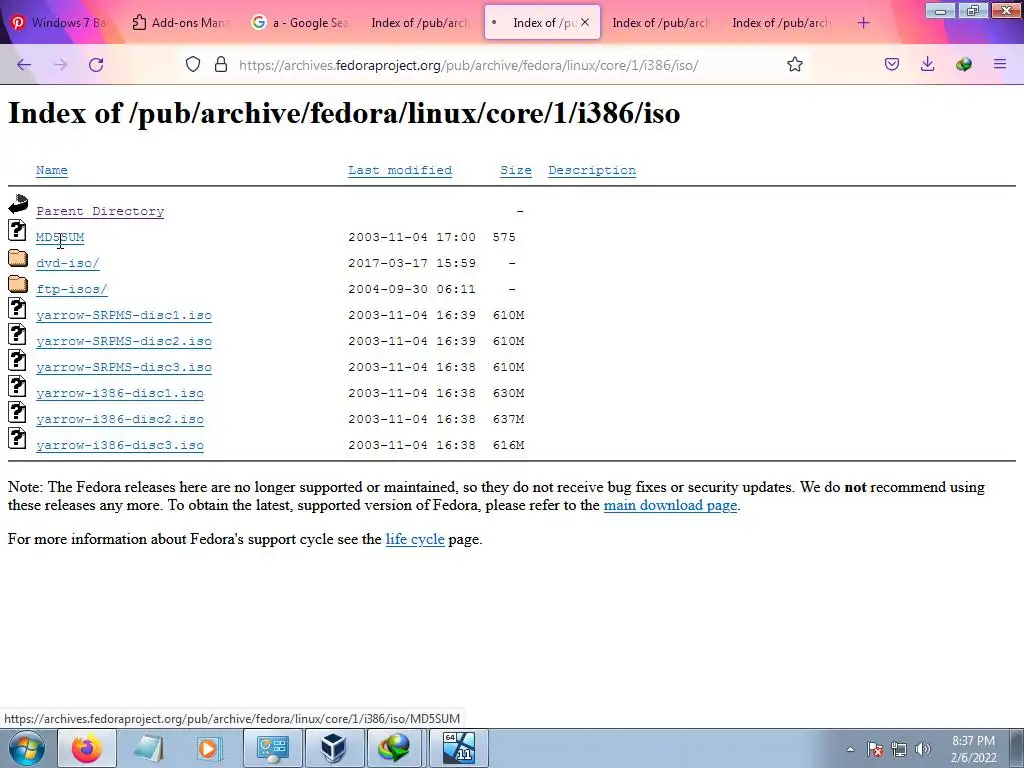
Task: Open the Downloads panel arrow icon
Action: [927, 64]
